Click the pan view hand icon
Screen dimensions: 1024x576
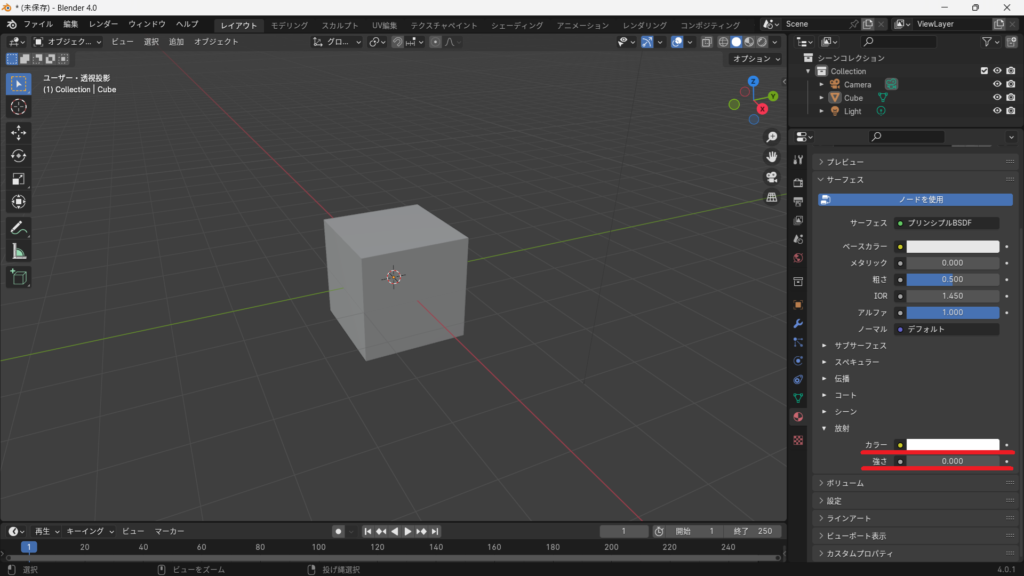tap(772, 157)
